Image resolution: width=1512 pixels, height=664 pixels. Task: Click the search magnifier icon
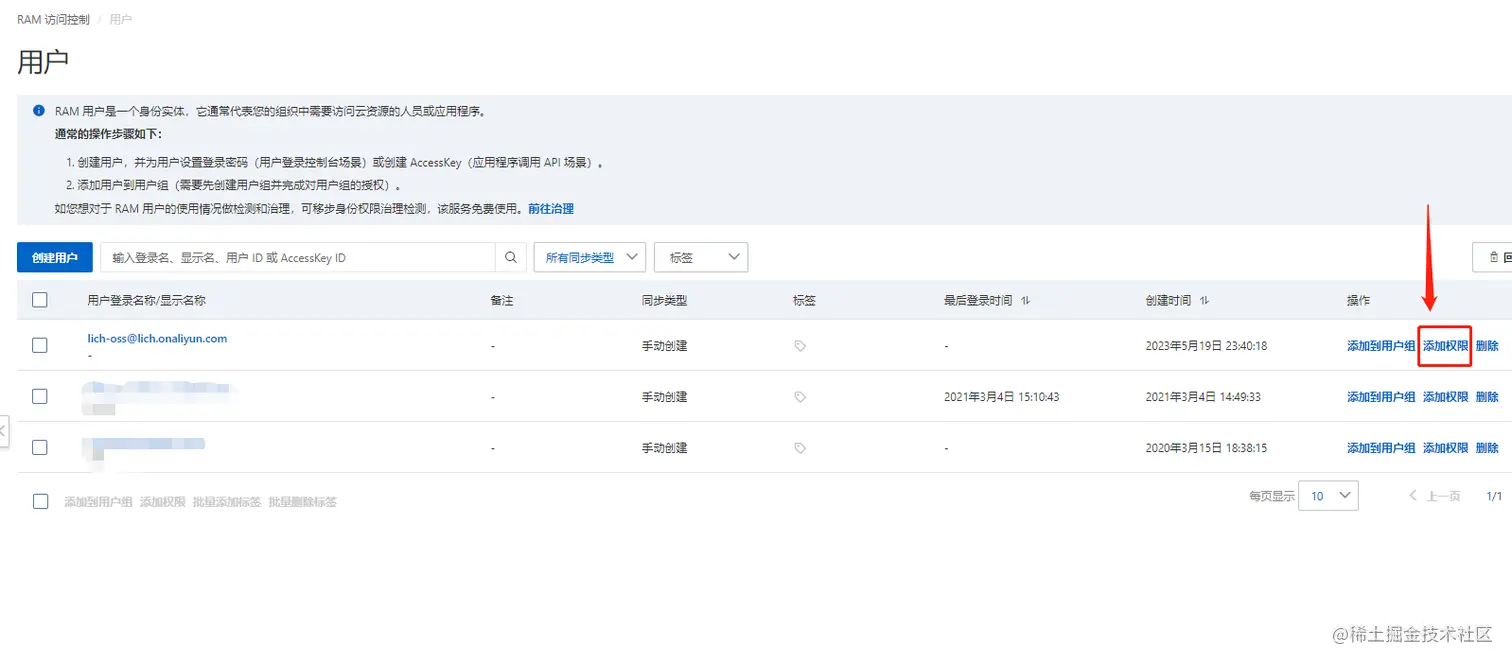click(510, 257)
